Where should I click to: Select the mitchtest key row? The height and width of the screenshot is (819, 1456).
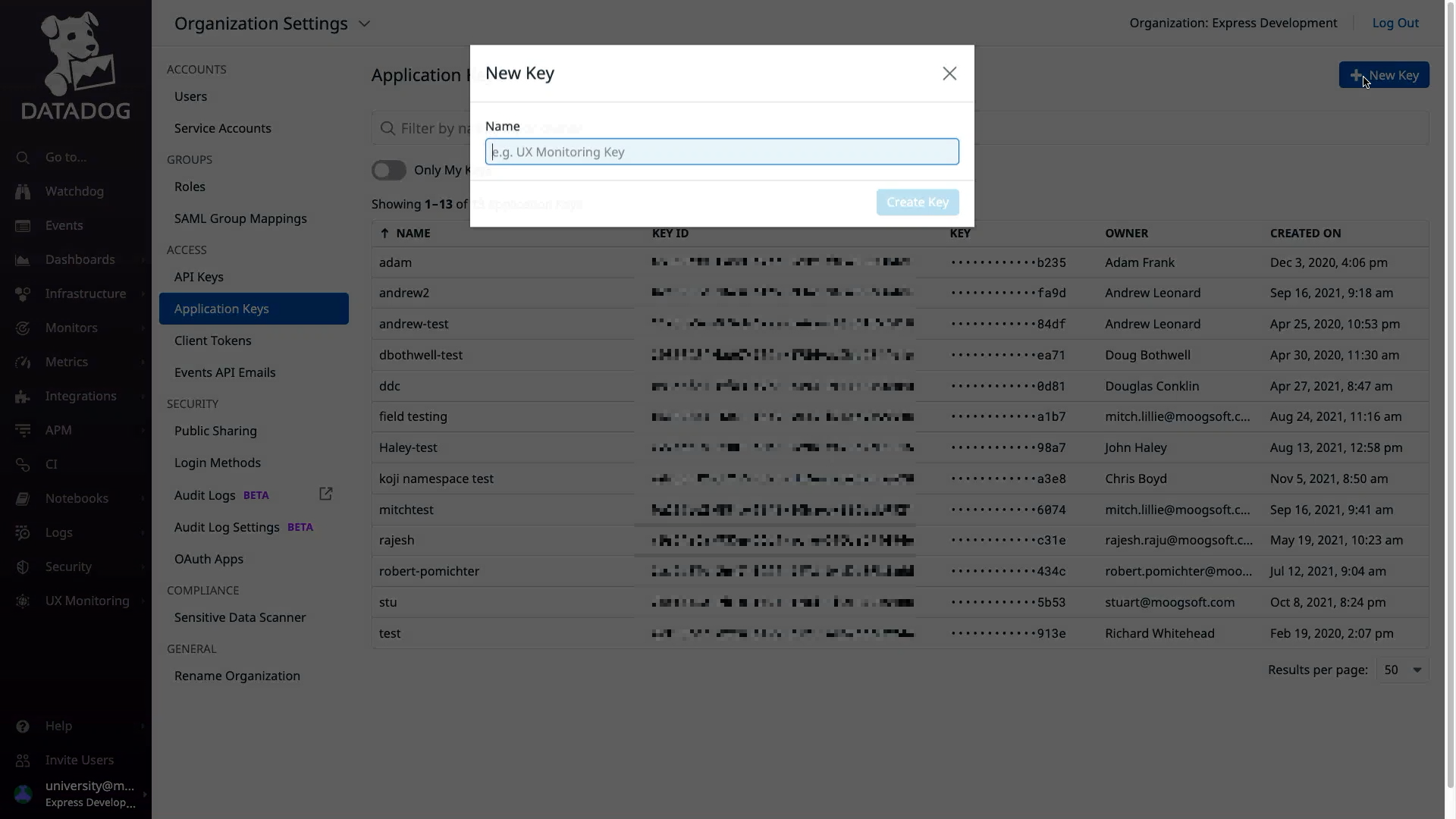[900, 510]
